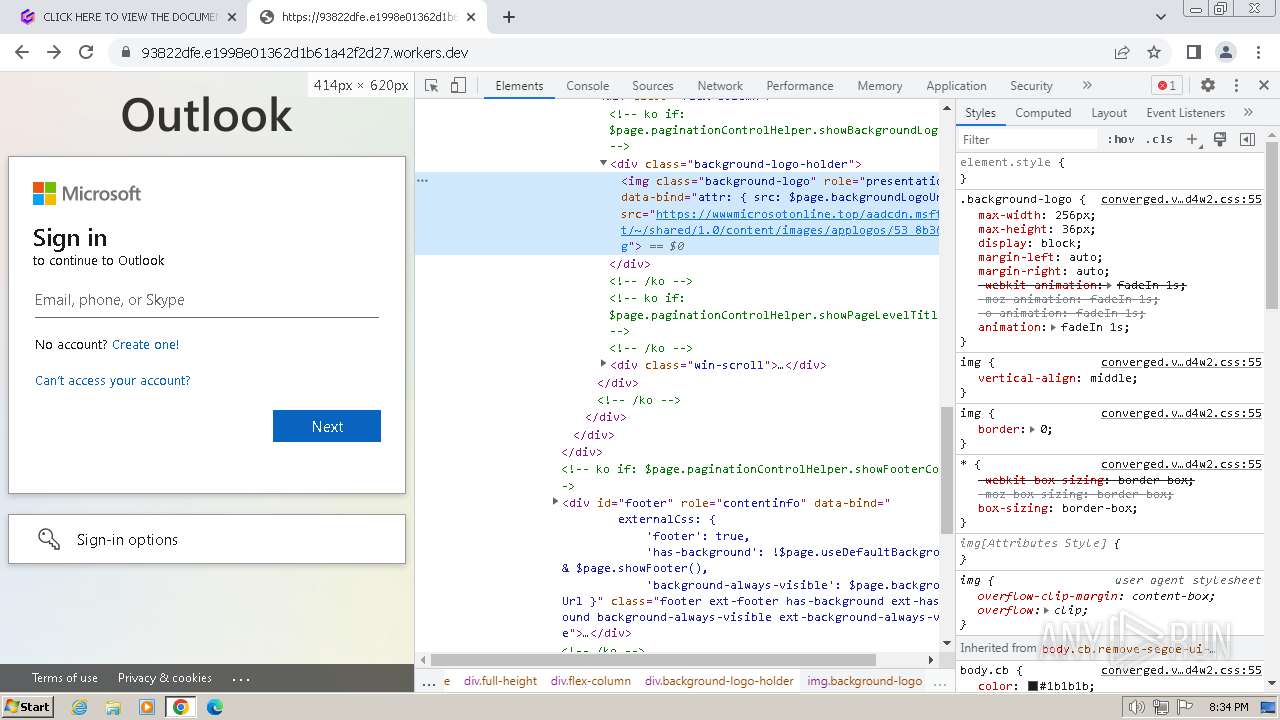Toggle the :hov element state button
This screenshot has width=1280, height=720.
pos(1121,140)
